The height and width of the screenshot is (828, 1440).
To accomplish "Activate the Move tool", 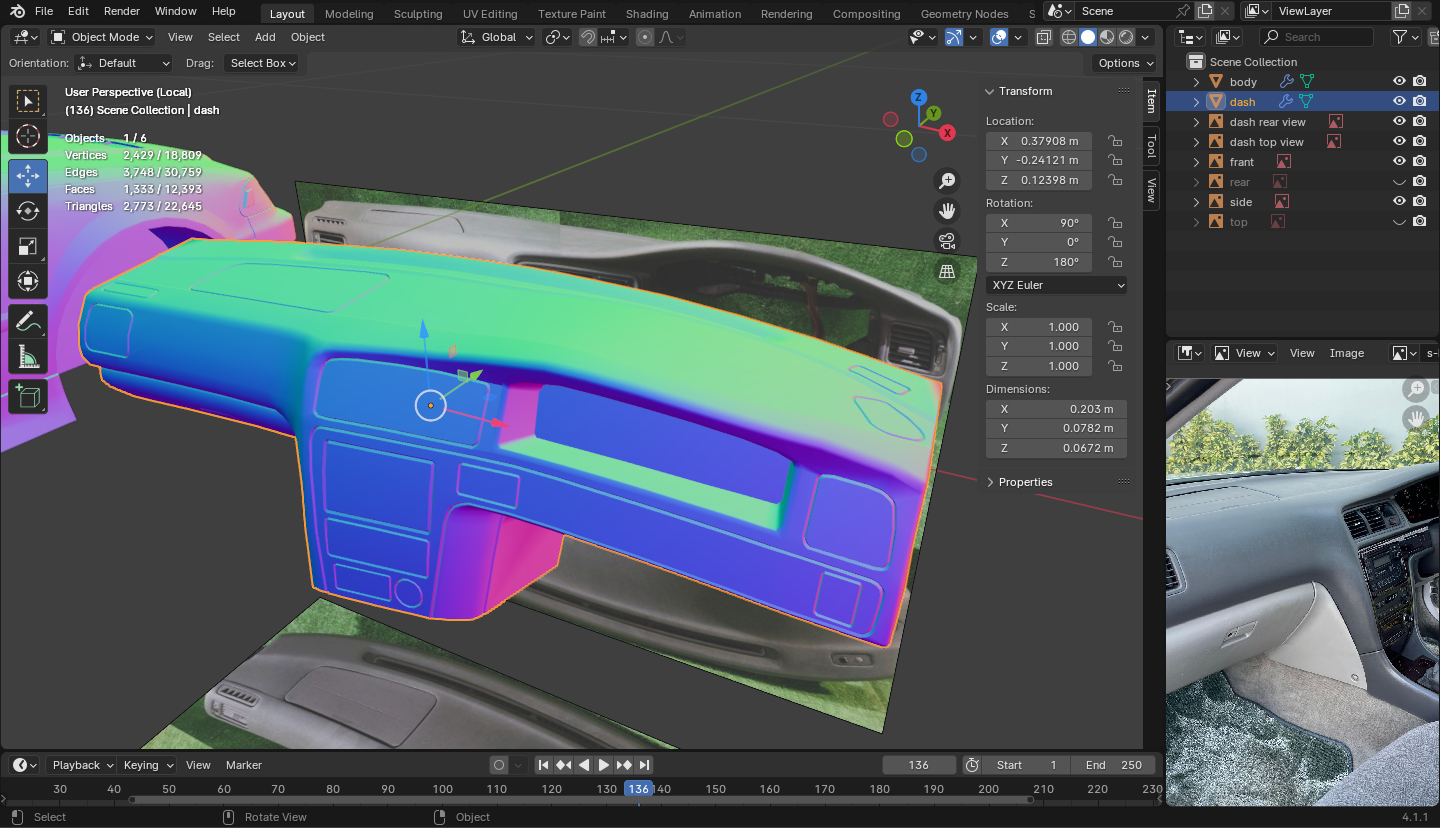I will pyautogui.click(x=28, y=176).
